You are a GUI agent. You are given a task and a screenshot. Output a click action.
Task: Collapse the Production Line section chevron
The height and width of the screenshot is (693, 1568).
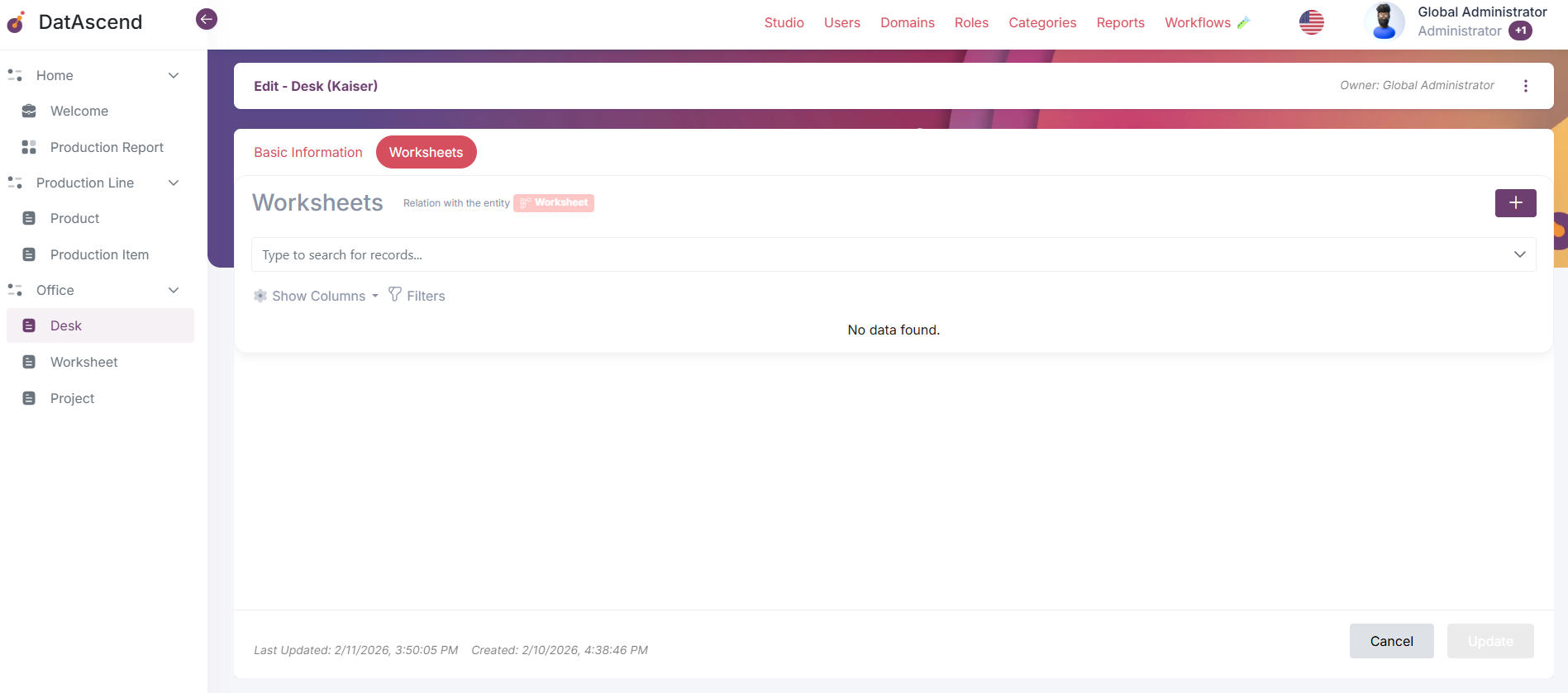(174, 183)
